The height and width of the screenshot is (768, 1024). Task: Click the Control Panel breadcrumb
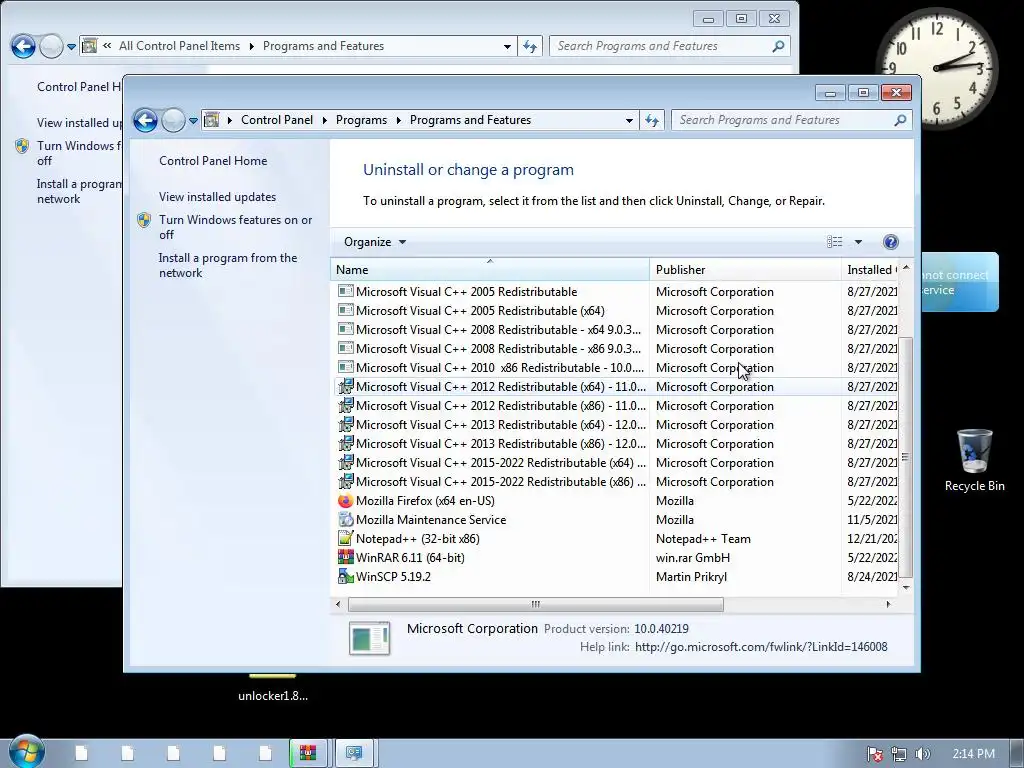coord(277,120)
